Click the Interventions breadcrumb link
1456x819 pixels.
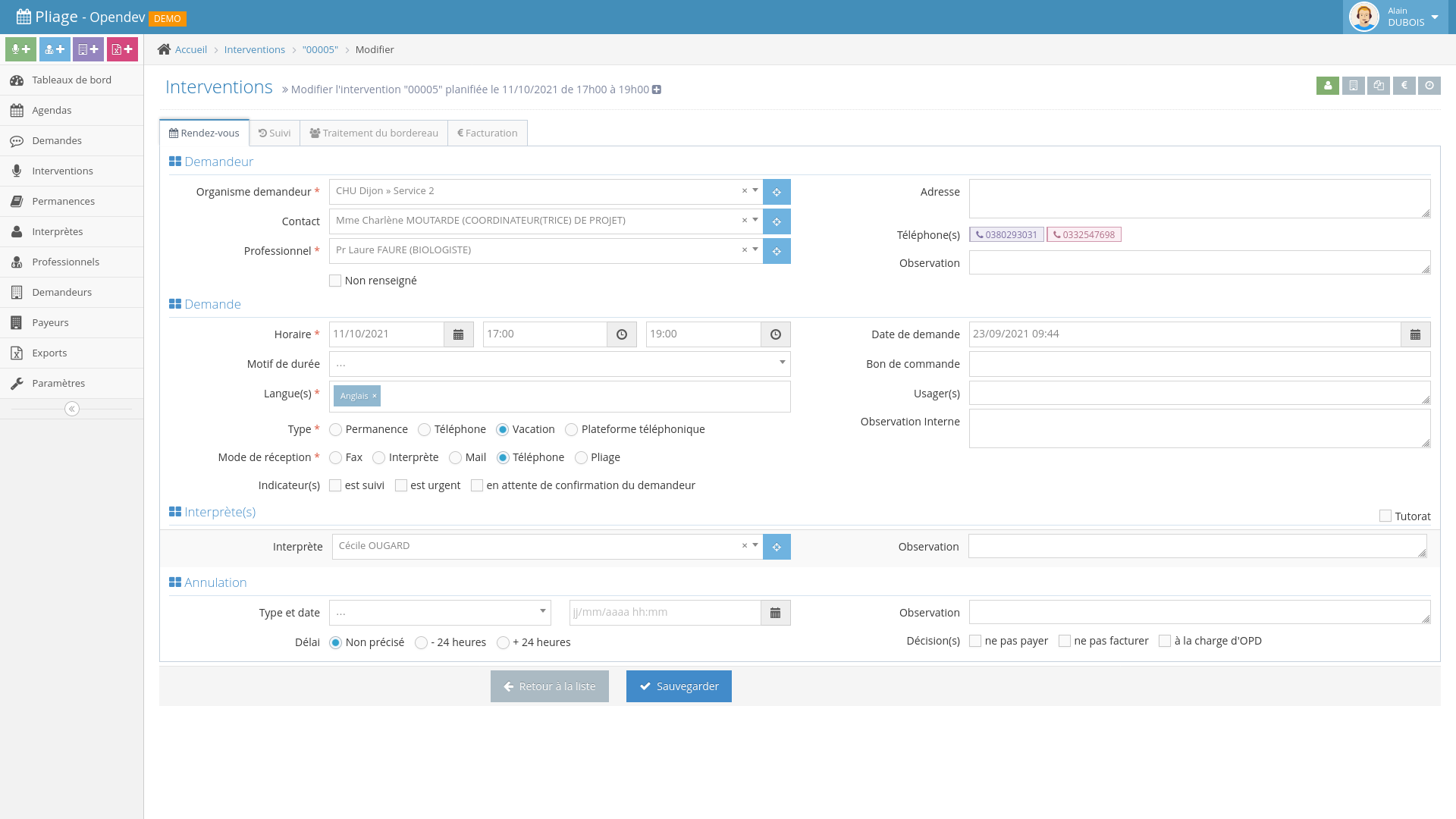(254, 50)
